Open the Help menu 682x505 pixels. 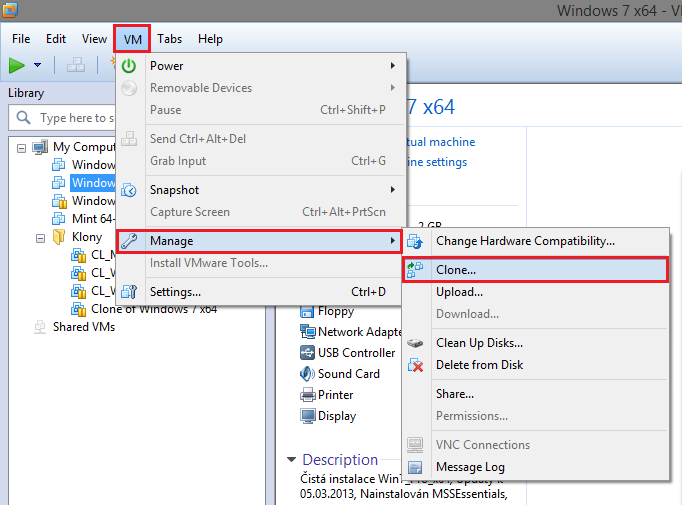coord(210,39)
